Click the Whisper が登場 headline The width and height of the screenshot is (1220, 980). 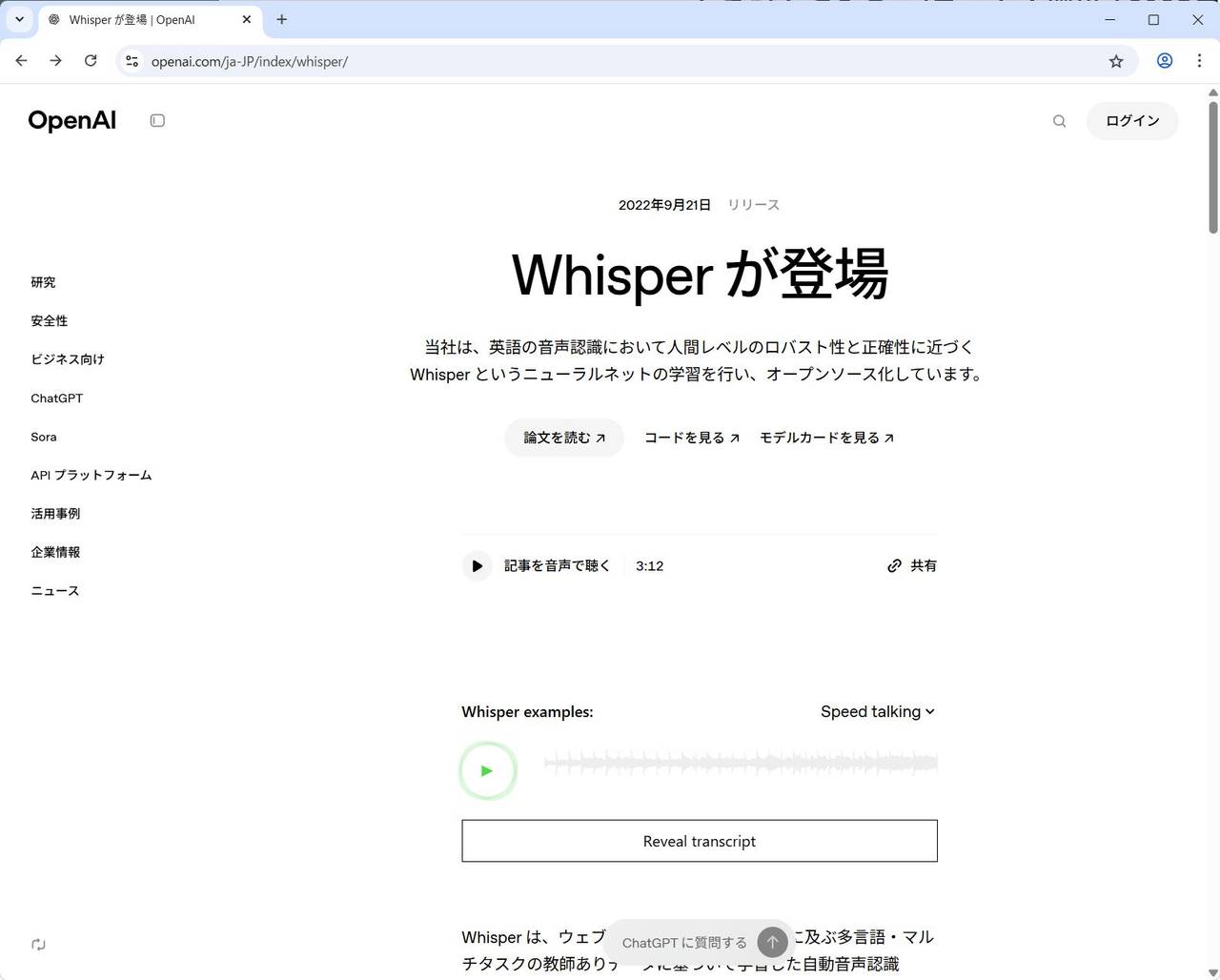(700, 275)
